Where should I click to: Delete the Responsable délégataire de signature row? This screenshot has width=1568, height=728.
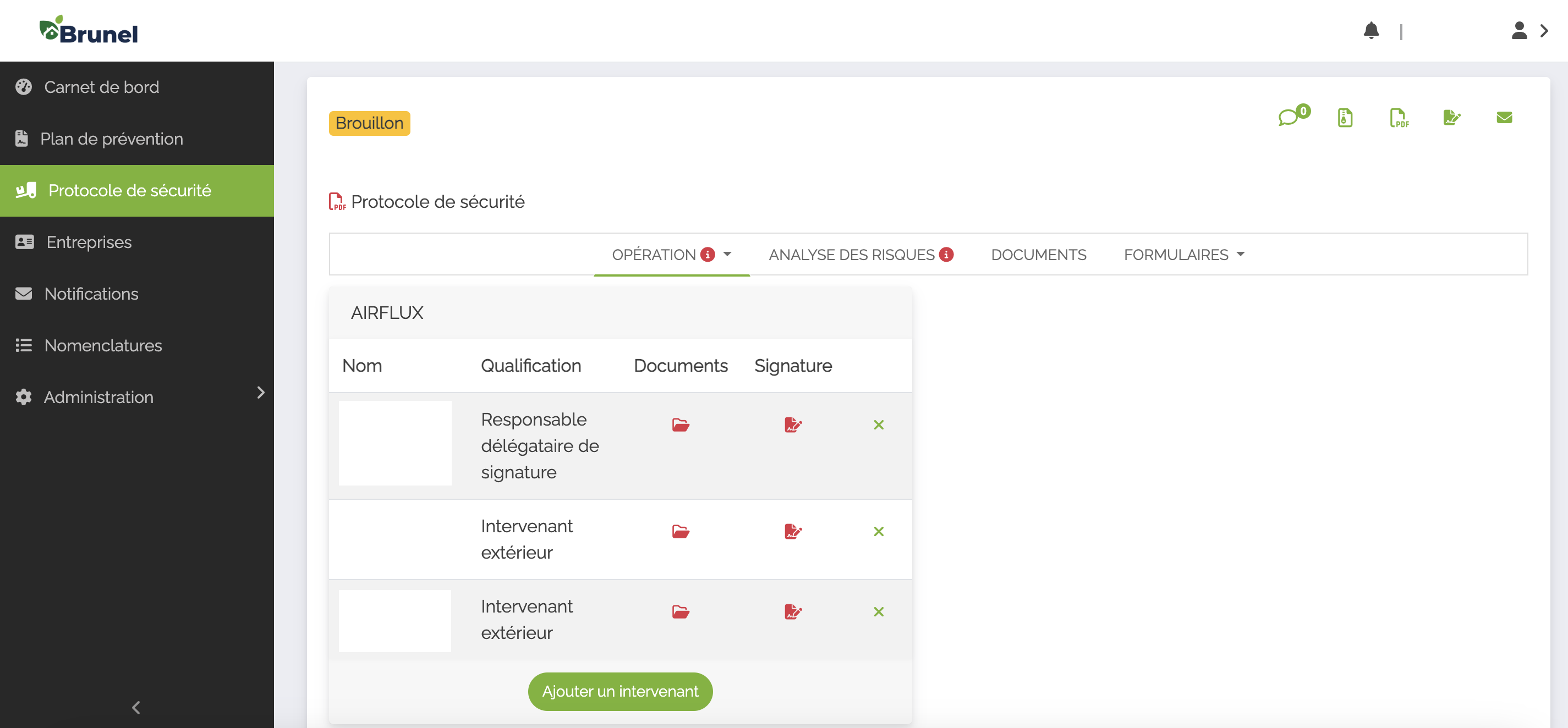click(879, 424)
